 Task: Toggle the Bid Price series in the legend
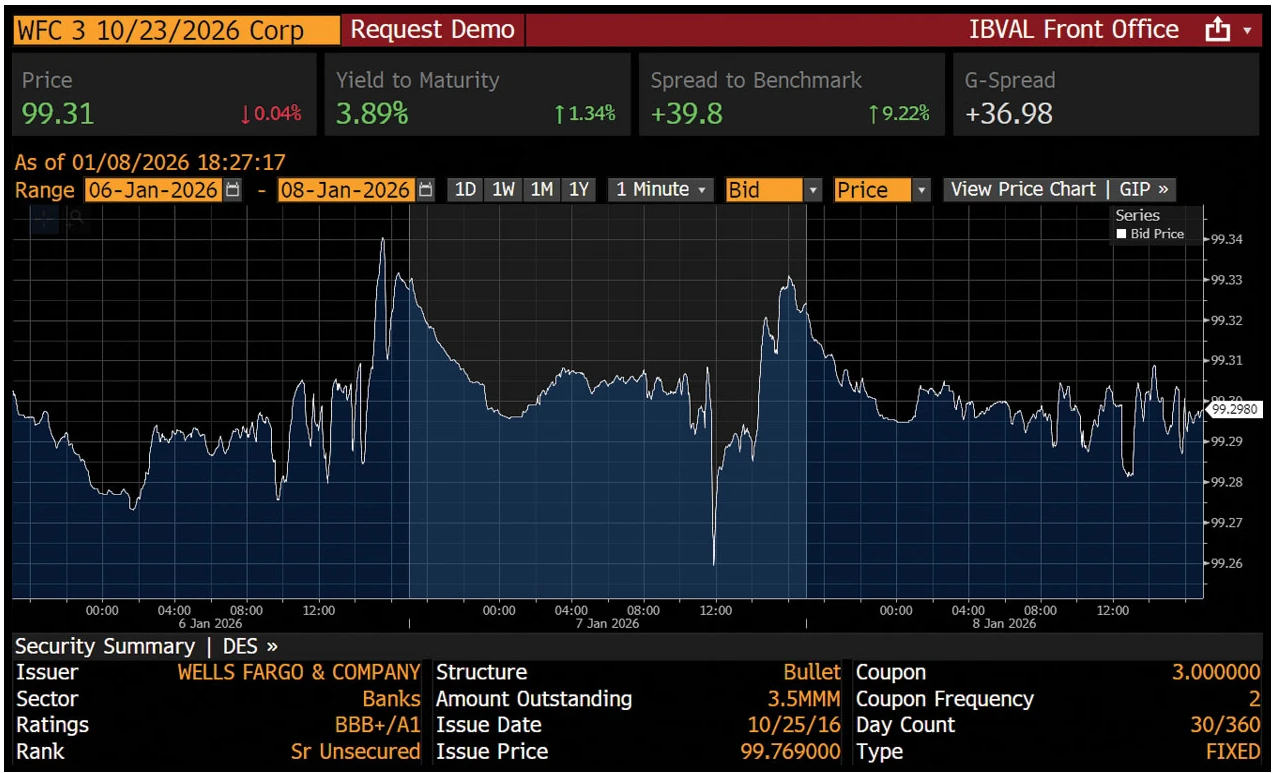pos(1150,233)
